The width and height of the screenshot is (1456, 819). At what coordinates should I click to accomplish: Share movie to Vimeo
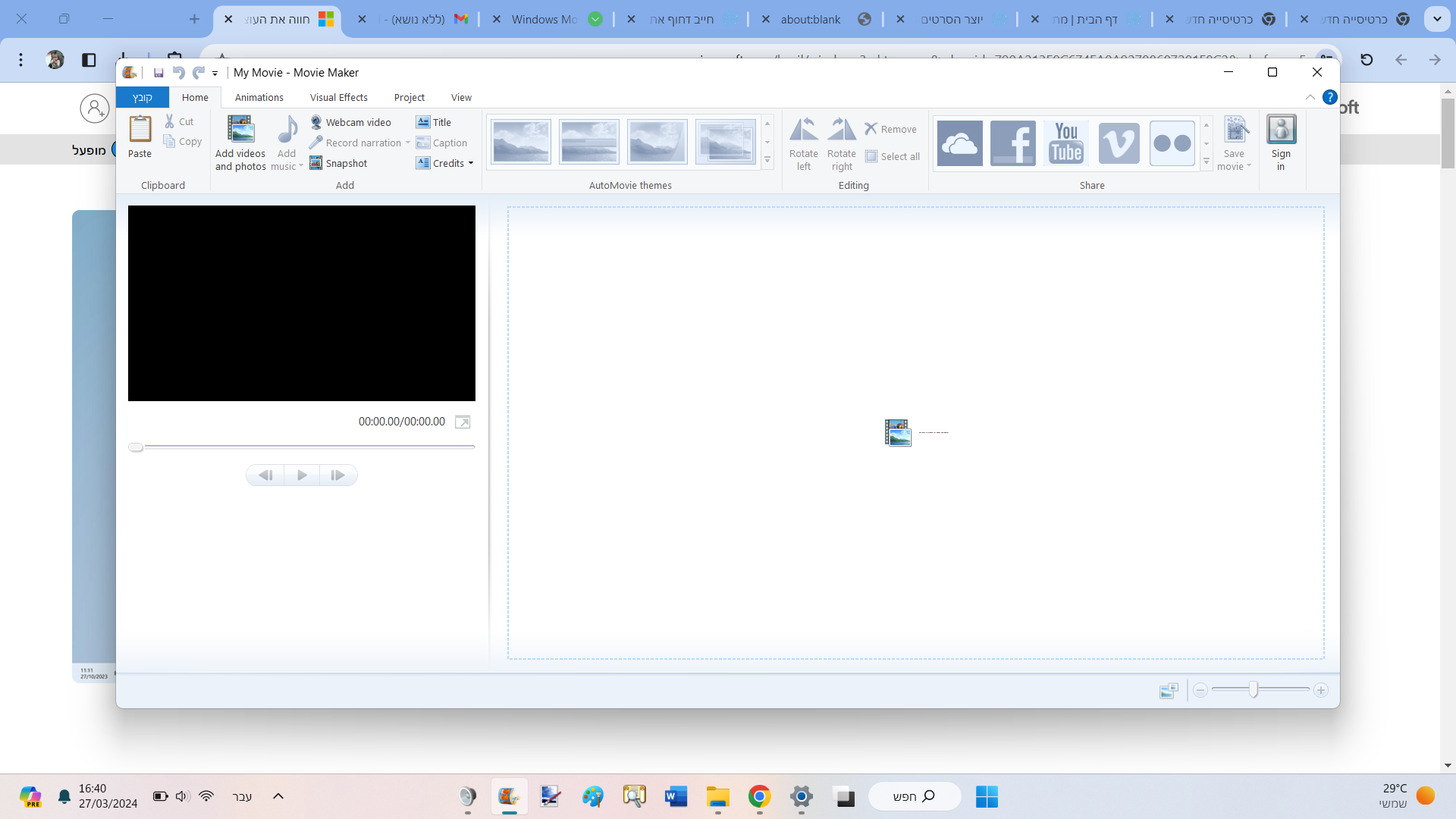pos(1119,143)
